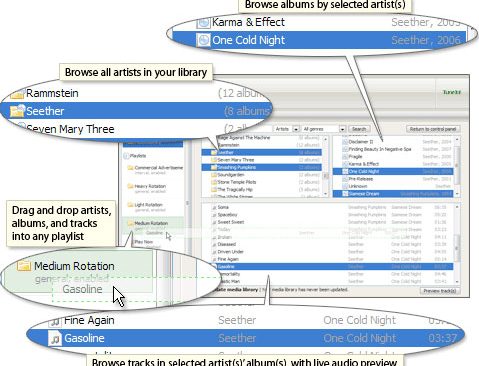Click the Search button
This screenshot has width=479, height=366.
[x=359, y=129]
